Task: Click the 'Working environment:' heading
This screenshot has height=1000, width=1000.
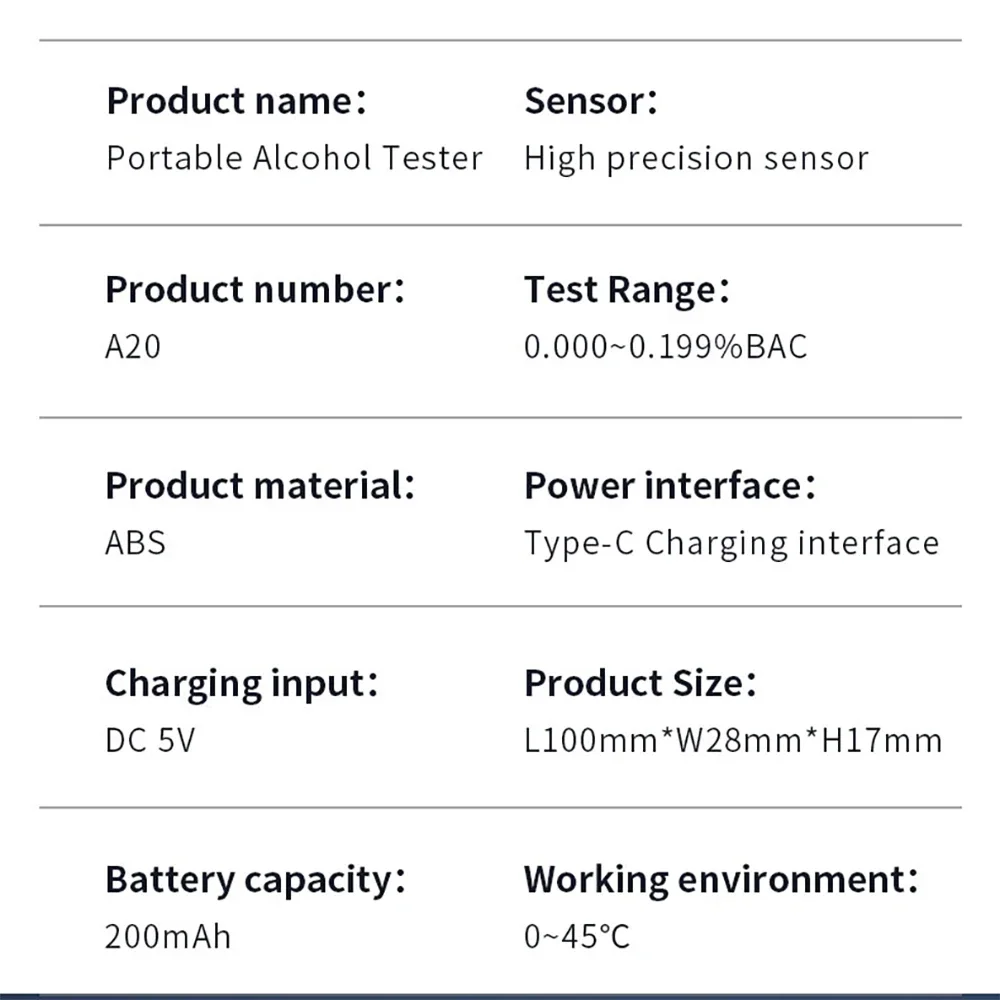Action: click(x=720, y=880)
